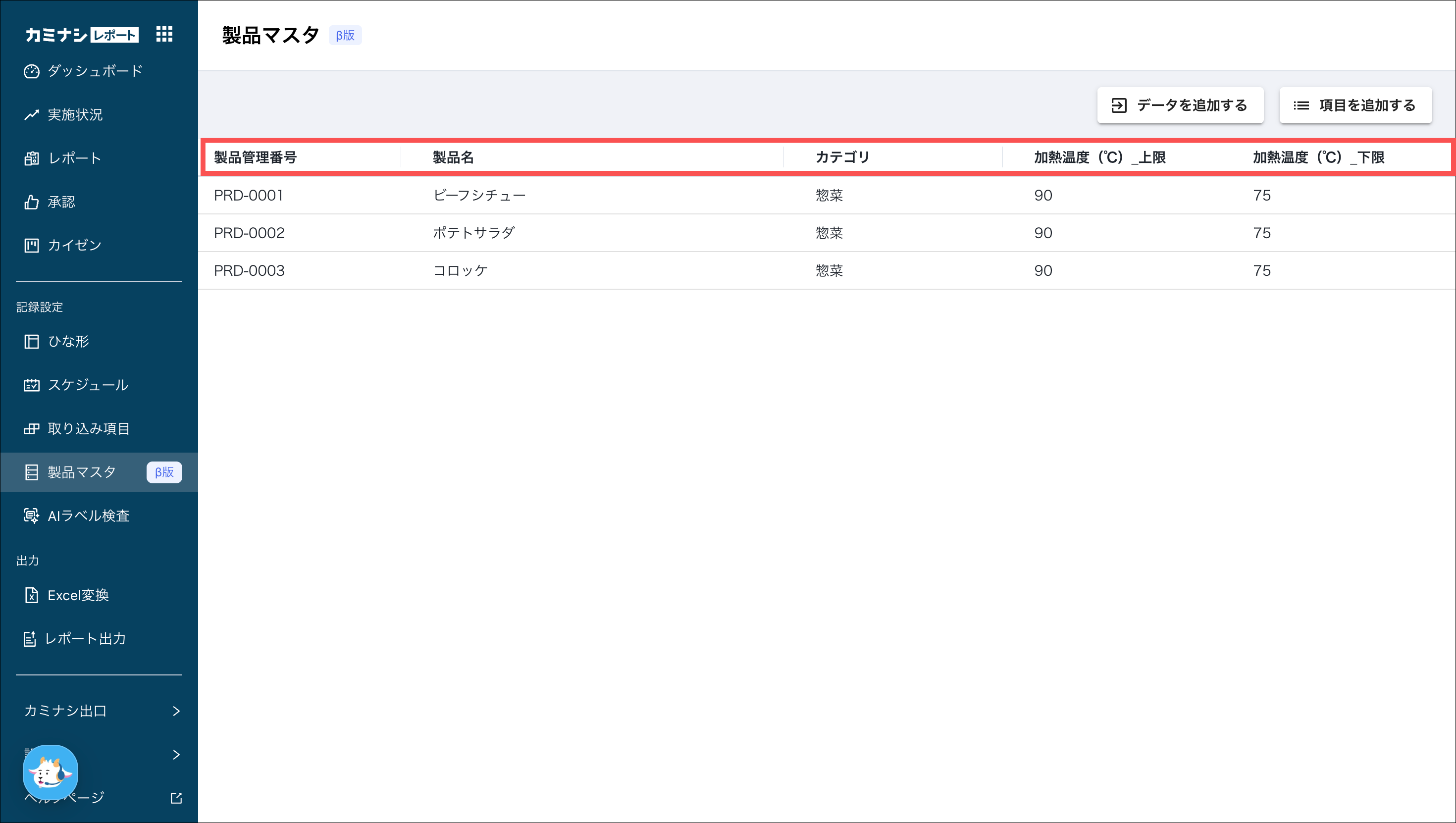Open the external help page link icon
This screenshot has height=823, width=1456.
[176, 798]
